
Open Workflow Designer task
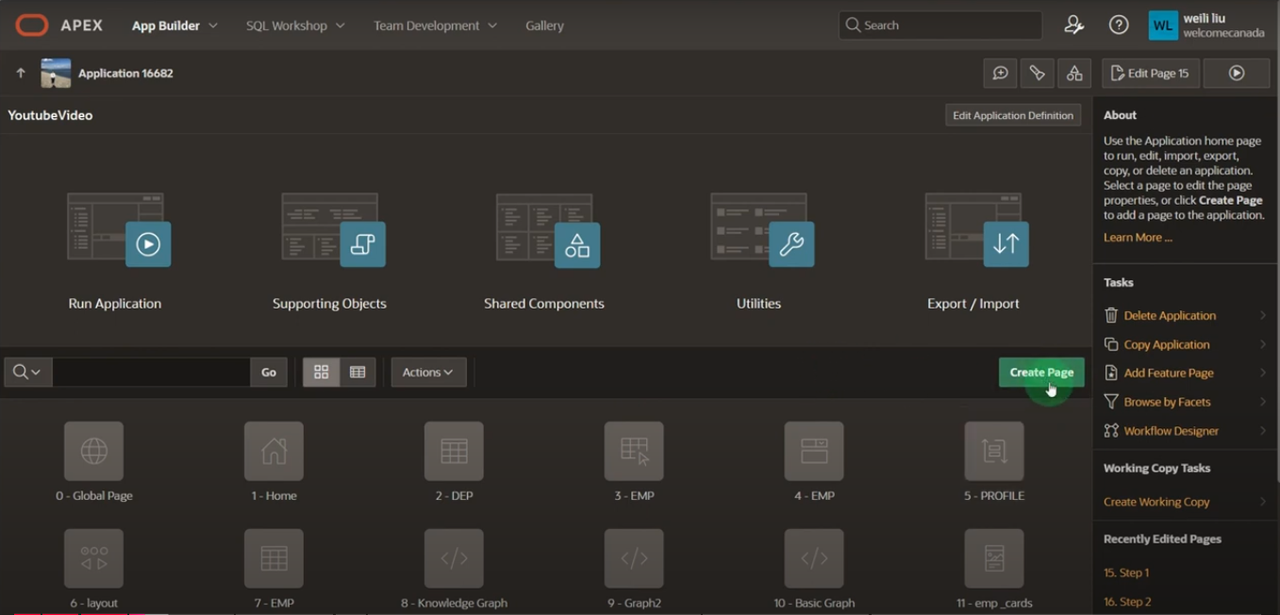tap(1171, 431)
